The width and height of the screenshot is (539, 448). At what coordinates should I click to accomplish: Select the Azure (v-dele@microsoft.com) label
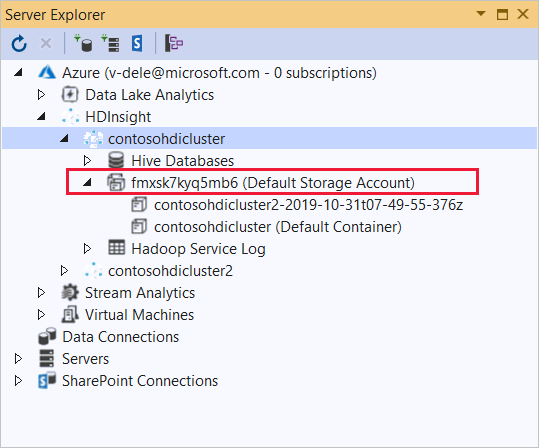click(219, 73)
